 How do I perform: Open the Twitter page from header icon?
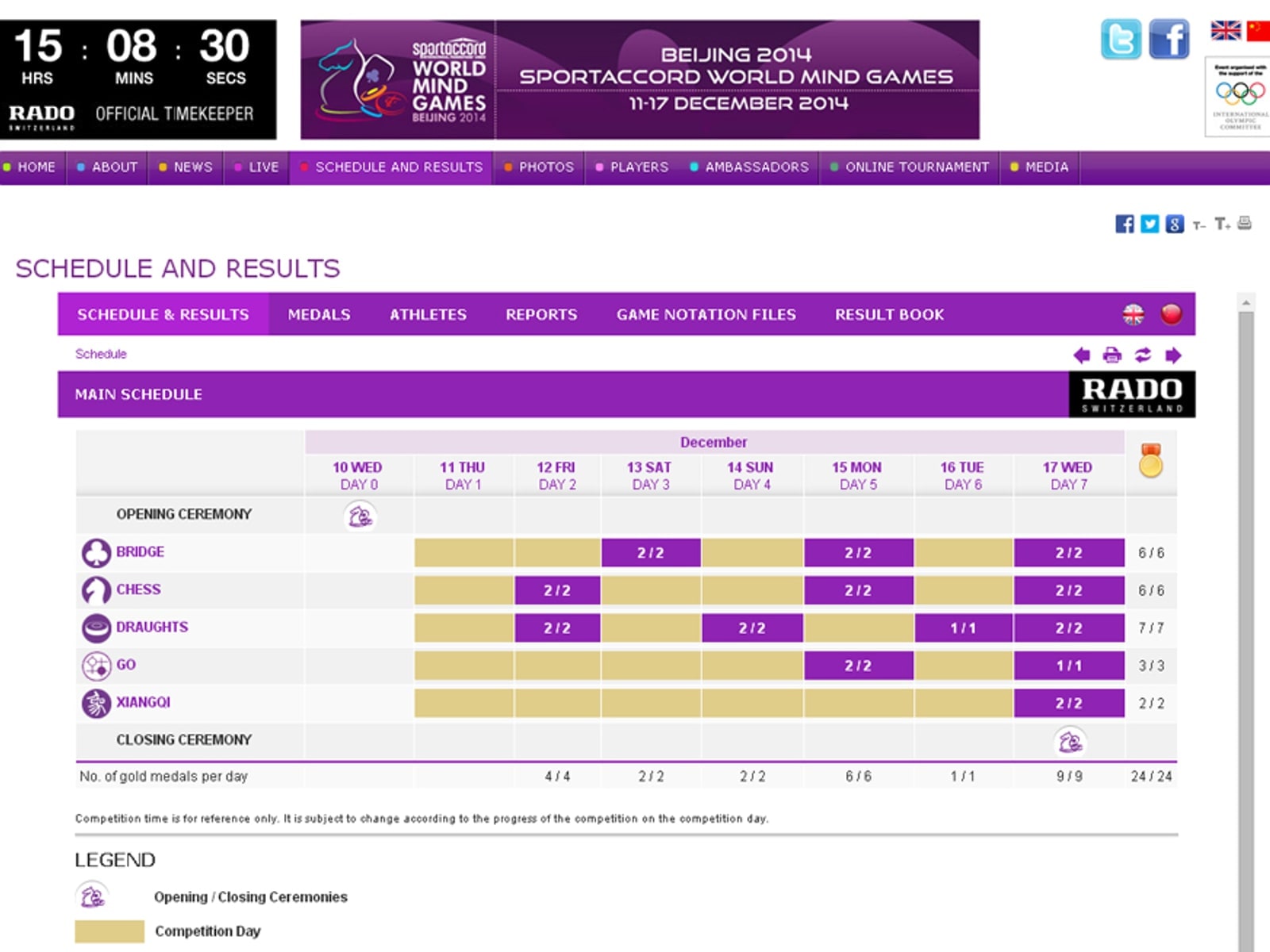[x=1121, y=39]
